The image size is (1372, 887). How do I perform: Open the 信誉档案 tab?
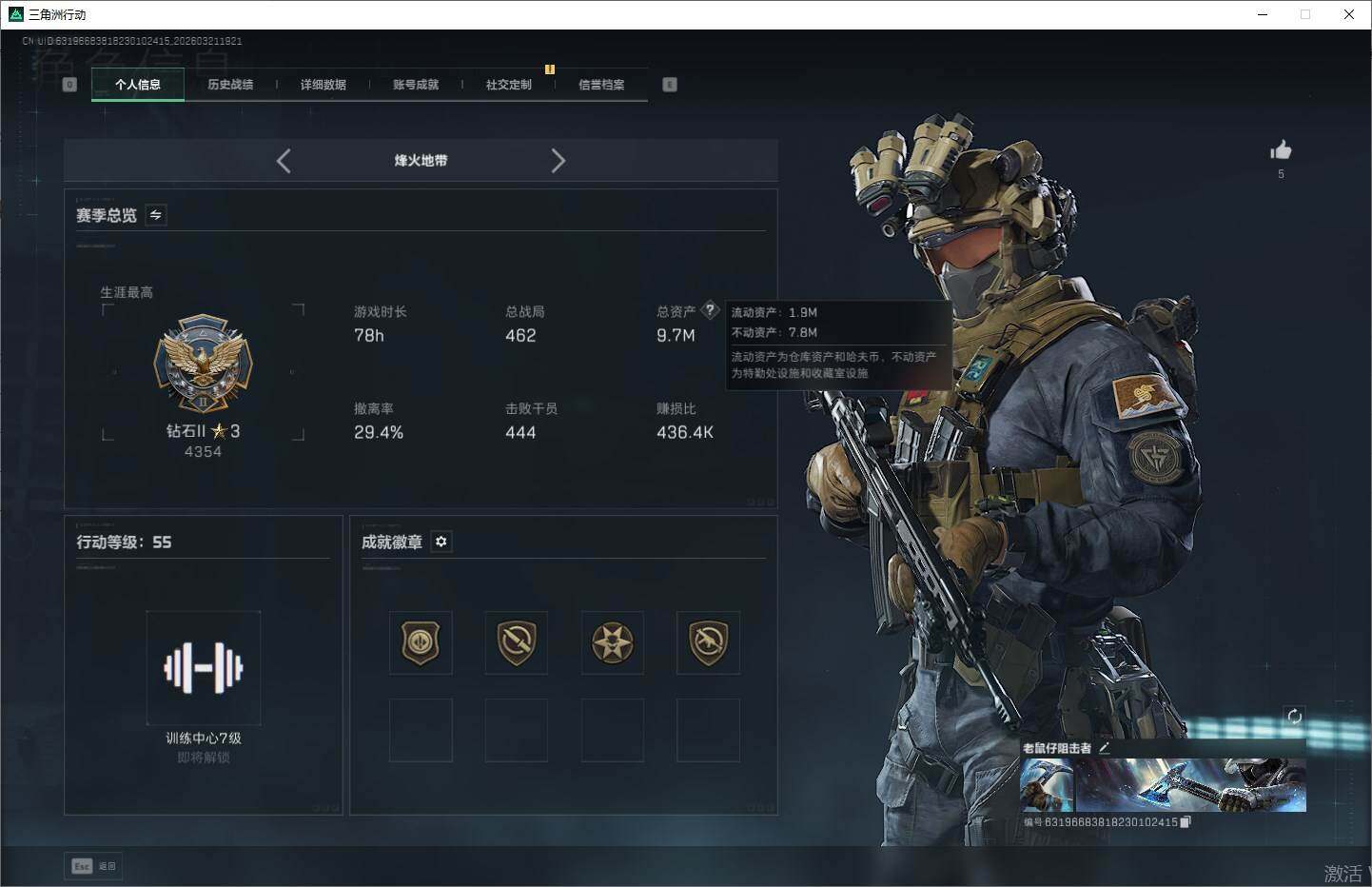point(601,85)
